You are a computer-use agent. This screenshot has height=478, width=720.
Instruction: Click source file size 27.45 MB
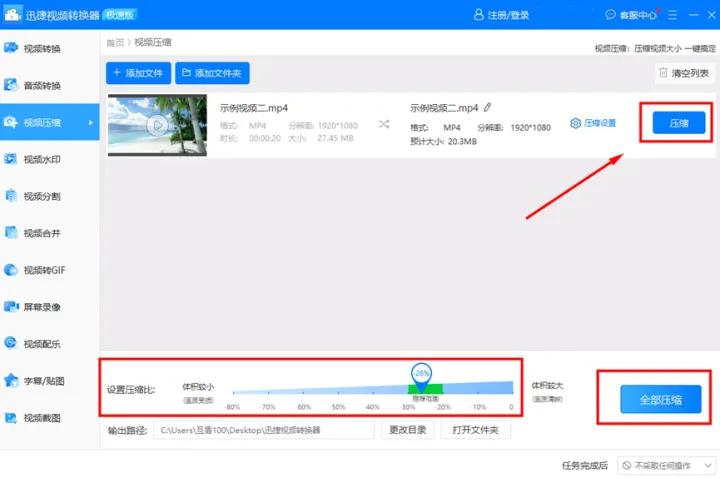pos(335,138)
